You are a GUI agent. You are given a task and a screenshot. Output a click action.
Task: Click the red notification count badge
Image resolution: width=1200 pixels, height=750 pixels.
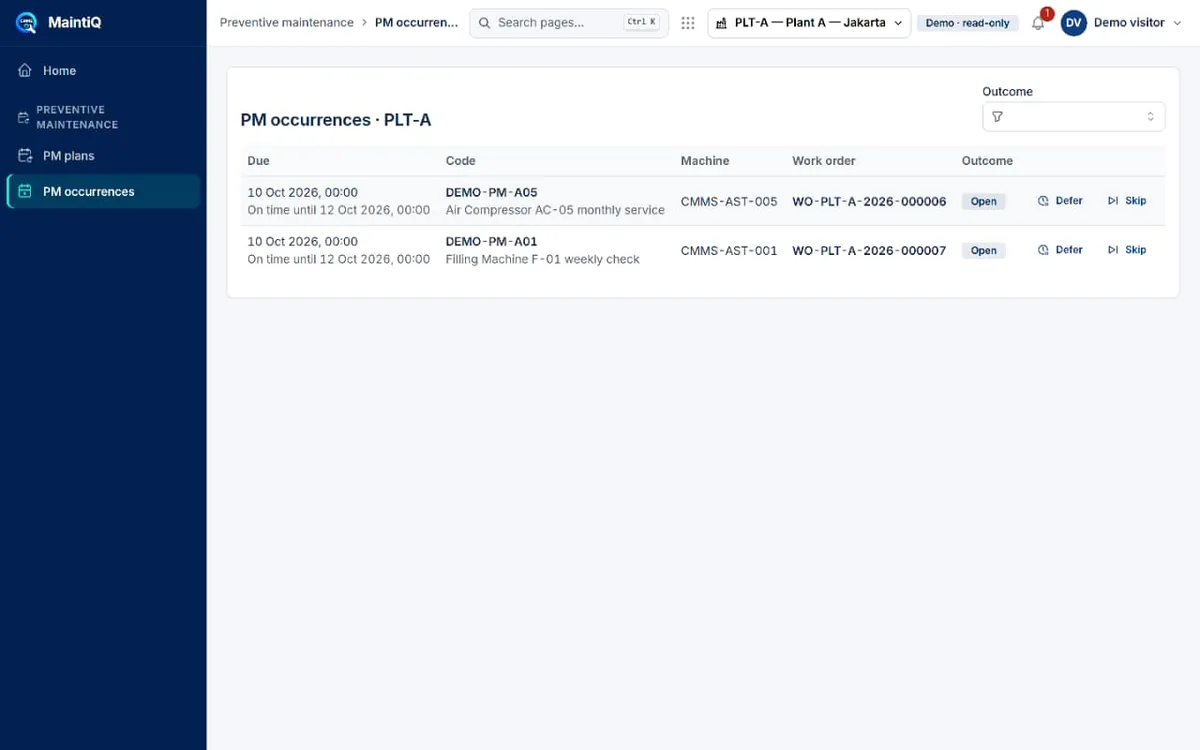(1047, 14)
